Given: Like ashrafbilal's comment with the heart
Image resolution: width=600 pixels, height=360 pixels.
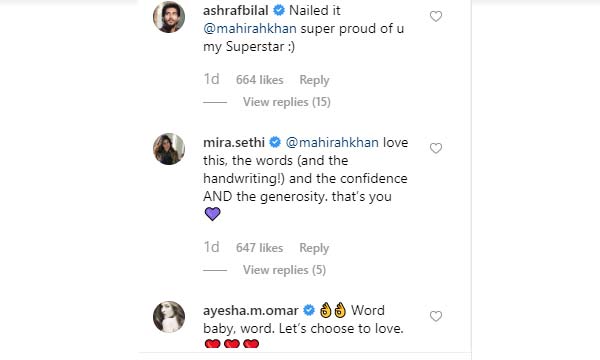Looking at the screenshot, I should click(436, 16).
